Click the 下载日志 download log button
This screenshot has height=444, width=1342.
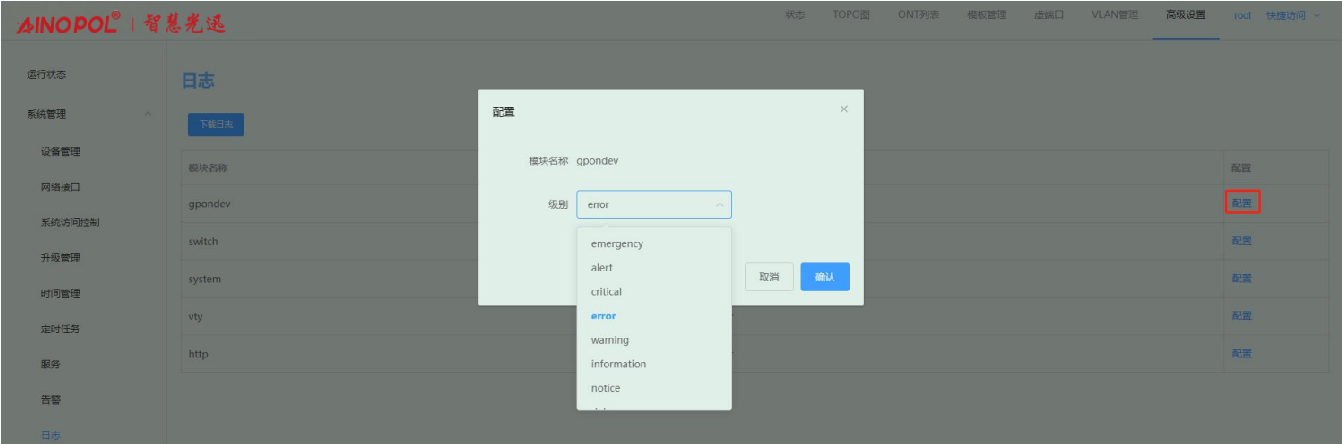pyautogui.click(x=216, y=125)
